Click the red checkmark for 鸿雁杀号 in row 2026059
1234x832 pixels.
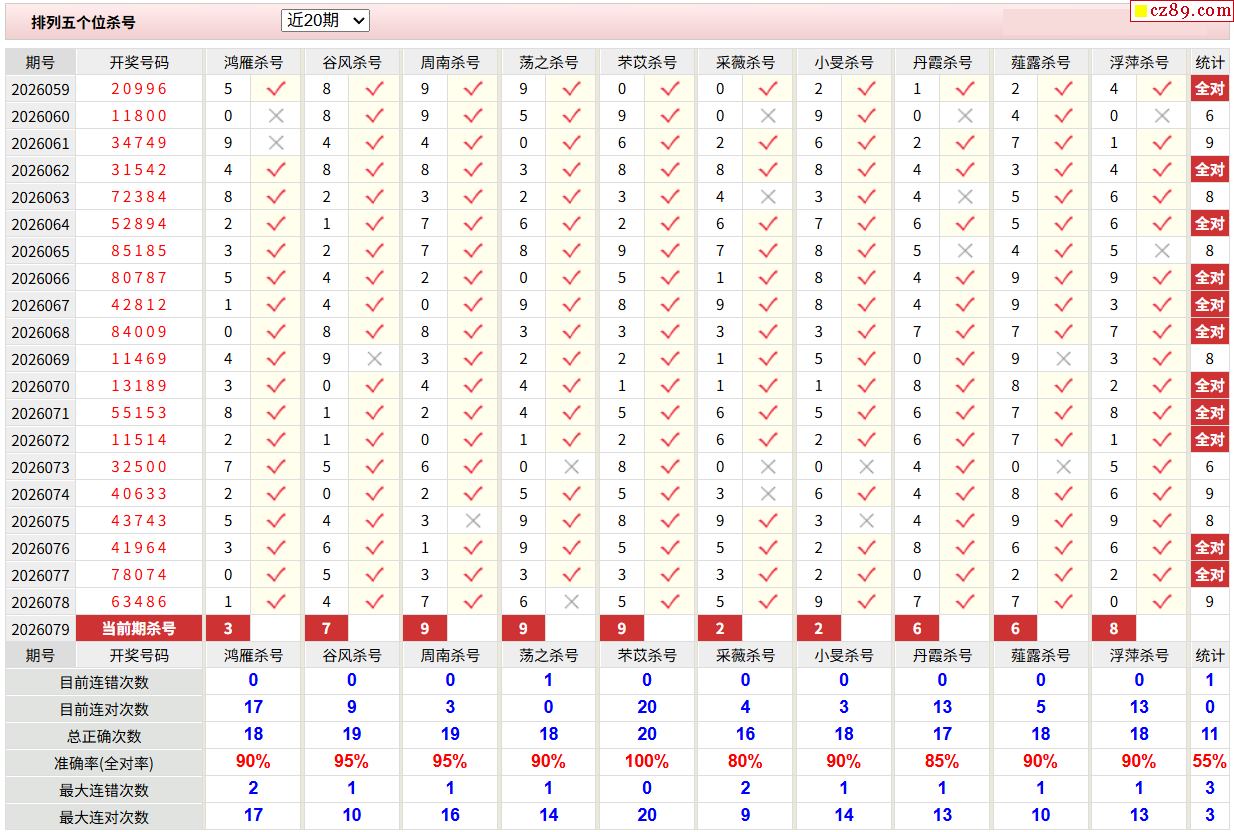pos(276,89)
